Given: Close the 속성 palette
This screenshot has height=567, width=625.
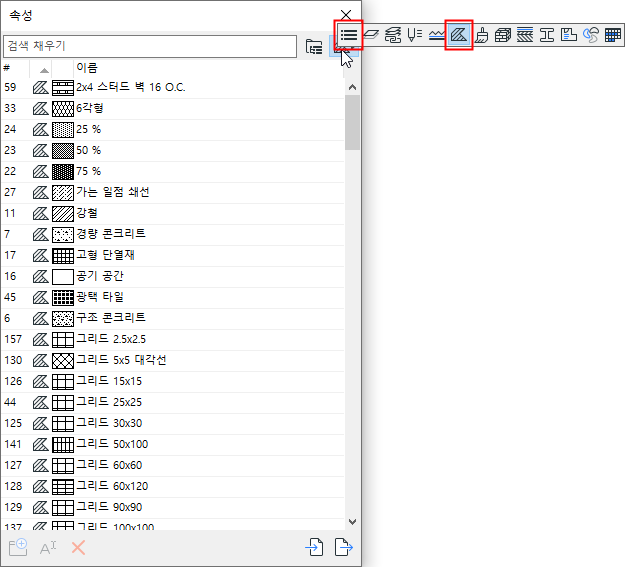Looking at the screenshot, I should tap(346, 15).
